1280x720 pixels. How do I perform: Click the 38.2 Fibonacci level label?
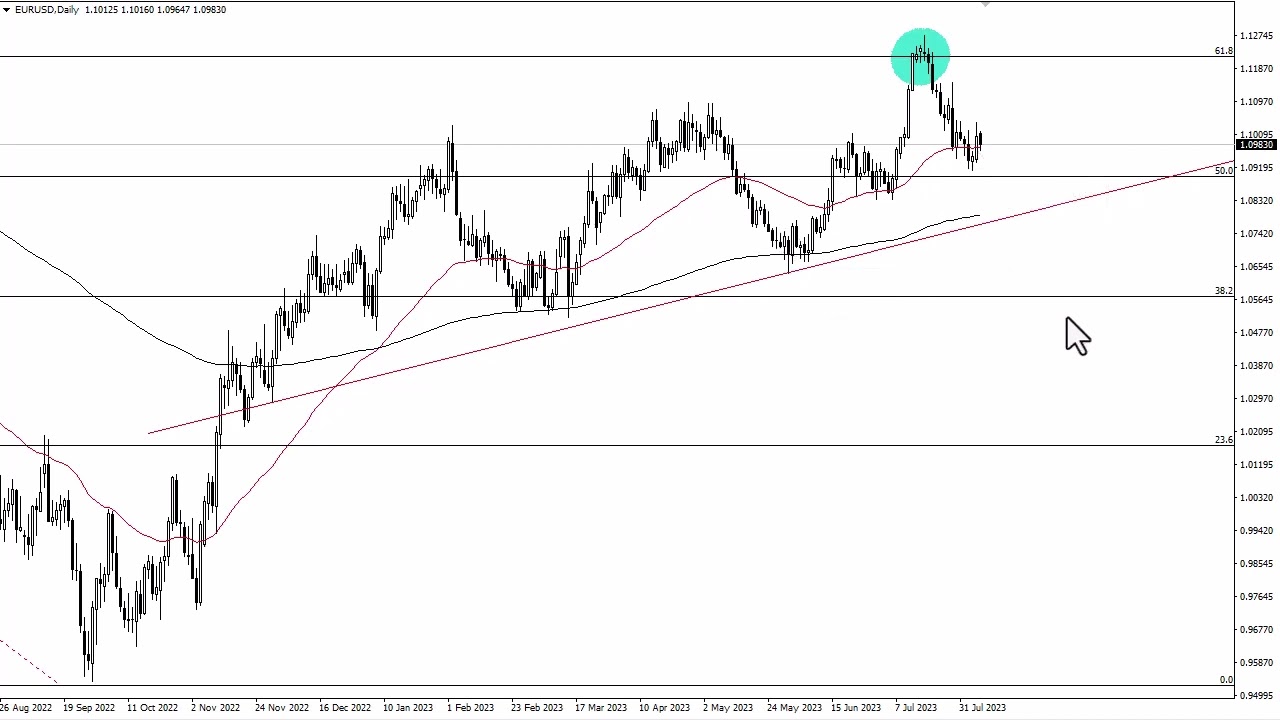(1223, 290)
